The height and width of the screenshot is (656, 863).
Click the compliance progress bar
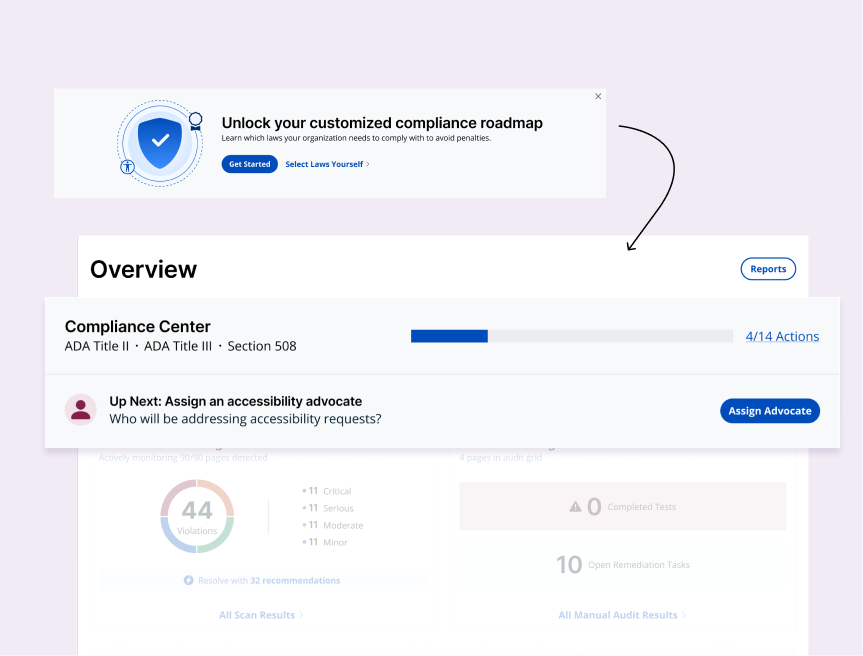click(x=571, y=336)
